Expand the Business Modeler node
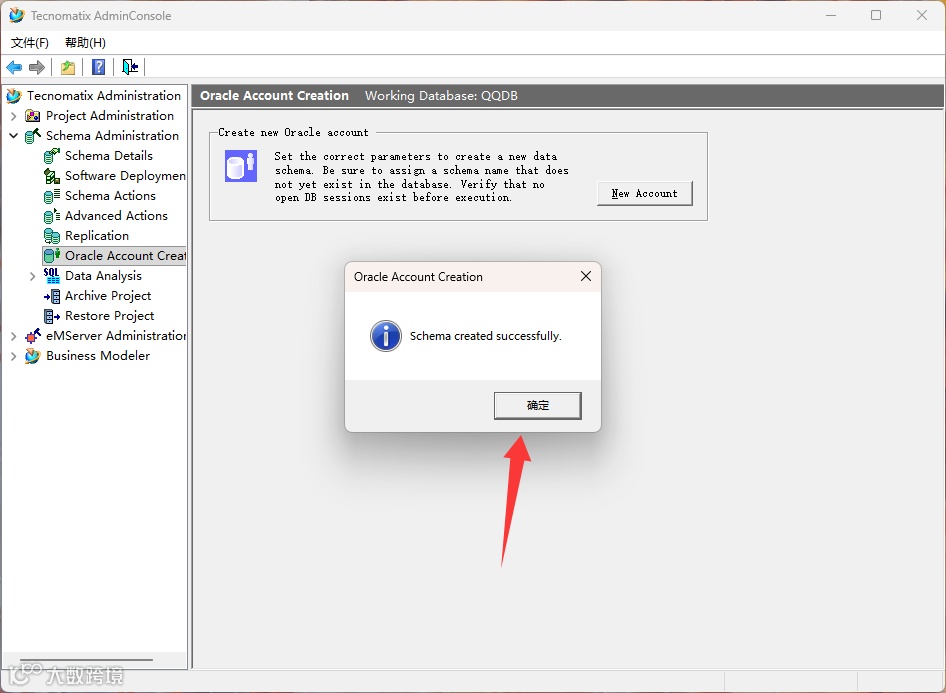Screen dimensions: 946x693 click(x=13, y=356)
